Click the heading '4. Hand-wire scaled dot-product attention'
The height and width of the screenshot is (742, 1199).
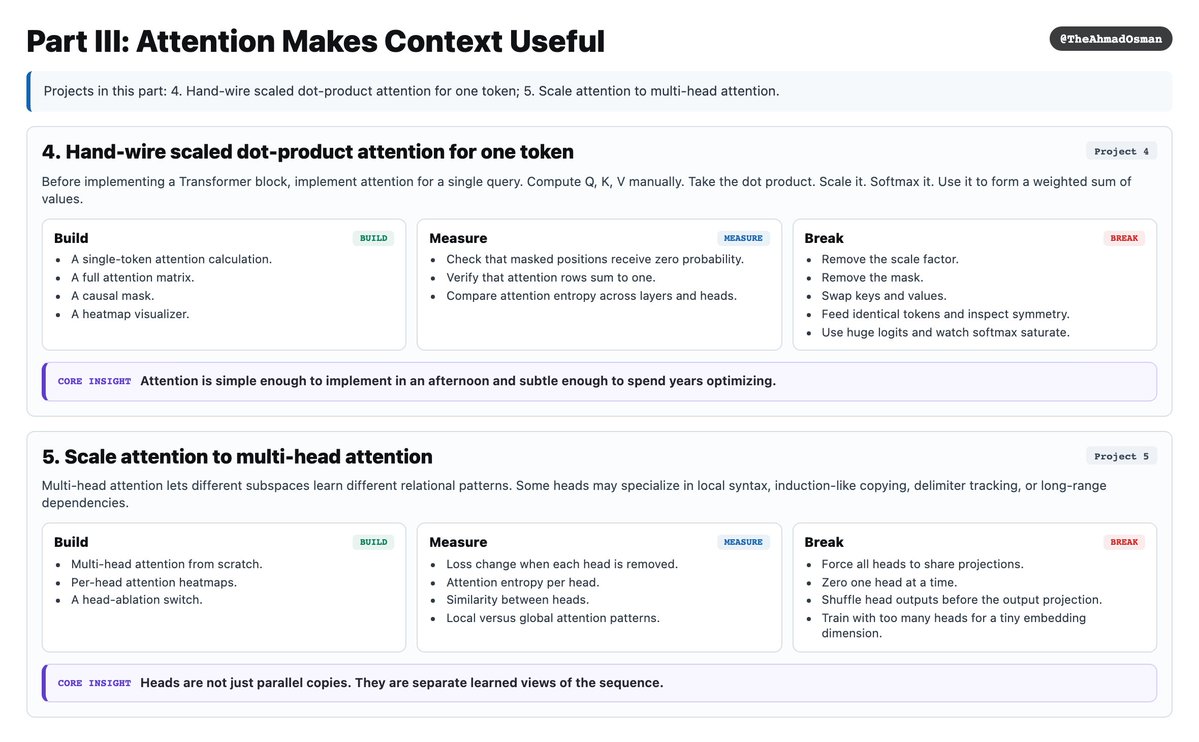point(307,151)
